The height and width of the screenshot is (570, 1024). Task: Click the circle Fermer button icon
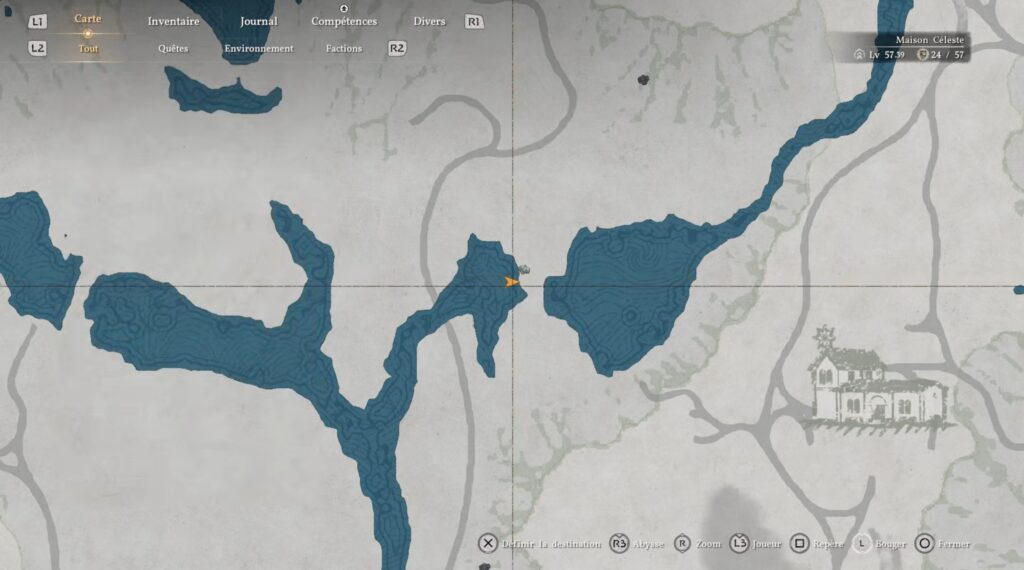click(925, 544)
